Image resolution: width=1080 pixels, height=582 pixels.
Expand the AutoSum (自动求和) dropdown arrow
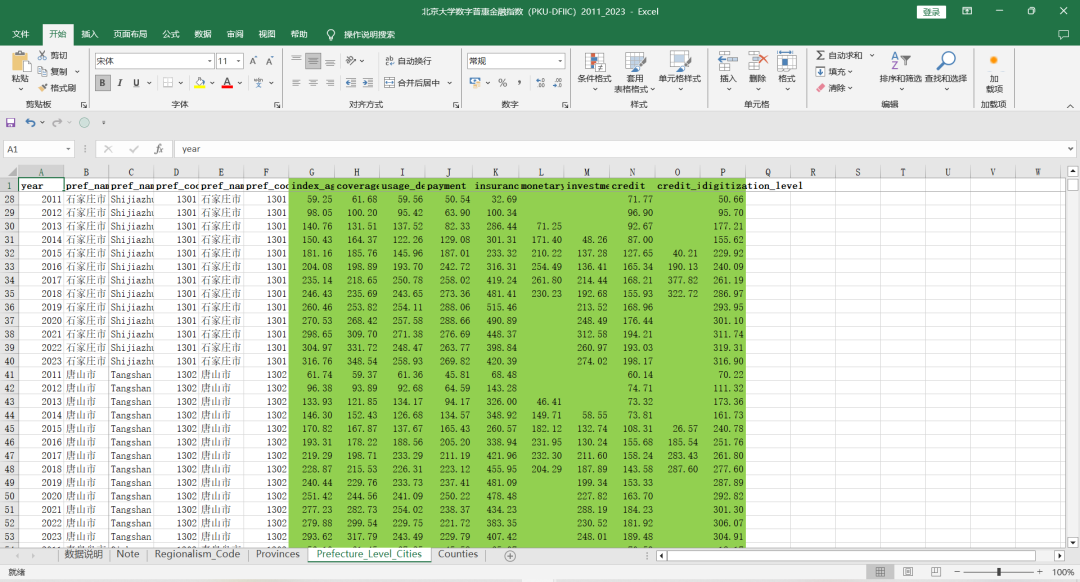coord(872,55)
